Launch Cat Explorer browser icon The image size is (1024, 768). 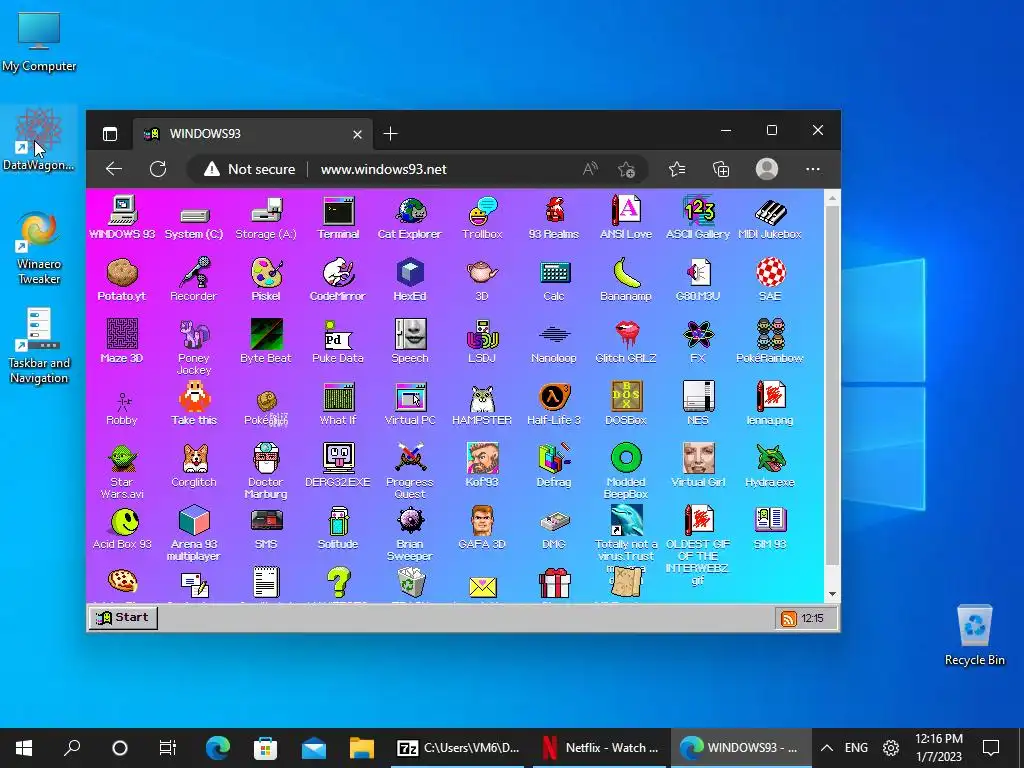410,218
